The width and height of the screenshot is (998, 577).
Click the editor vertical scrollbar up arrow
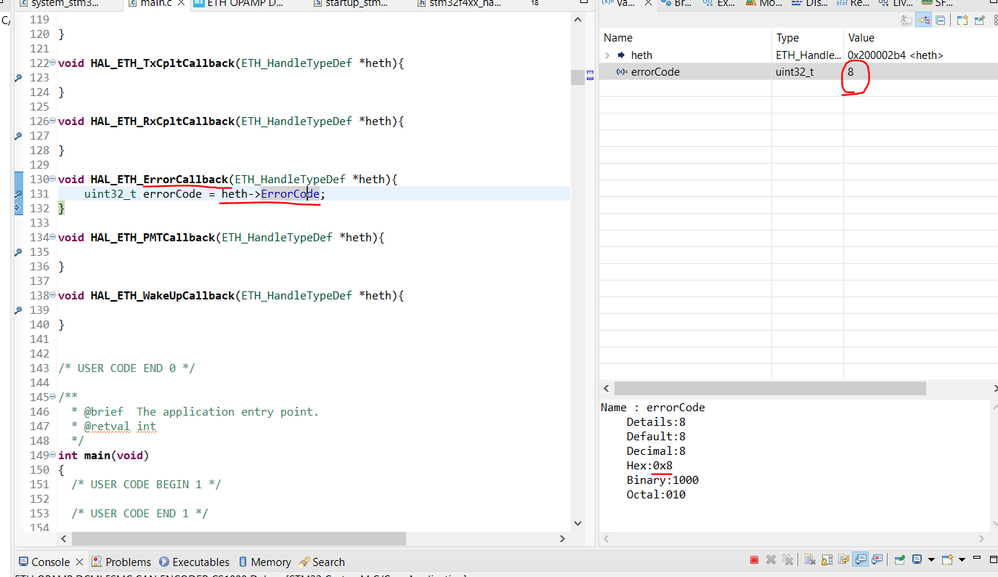577,20
